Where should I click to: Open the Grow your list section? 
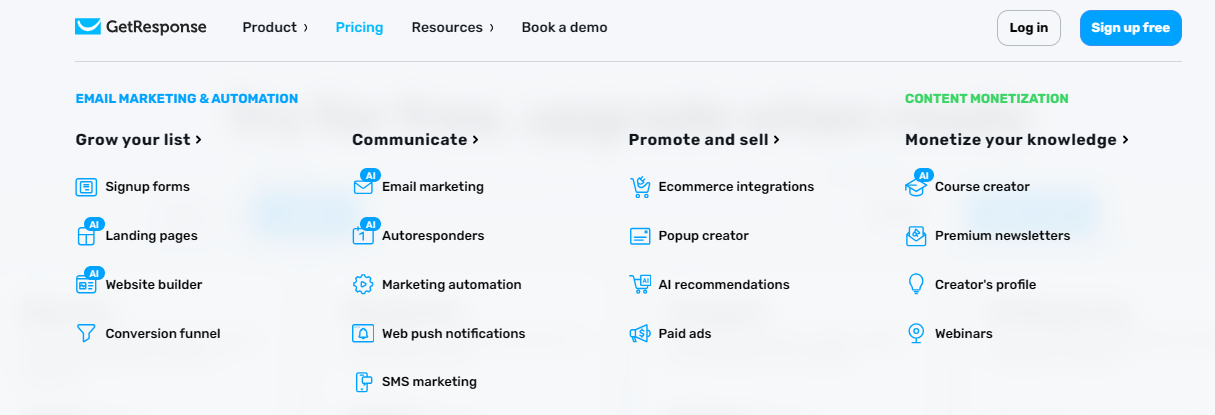[x=139, y=140]
